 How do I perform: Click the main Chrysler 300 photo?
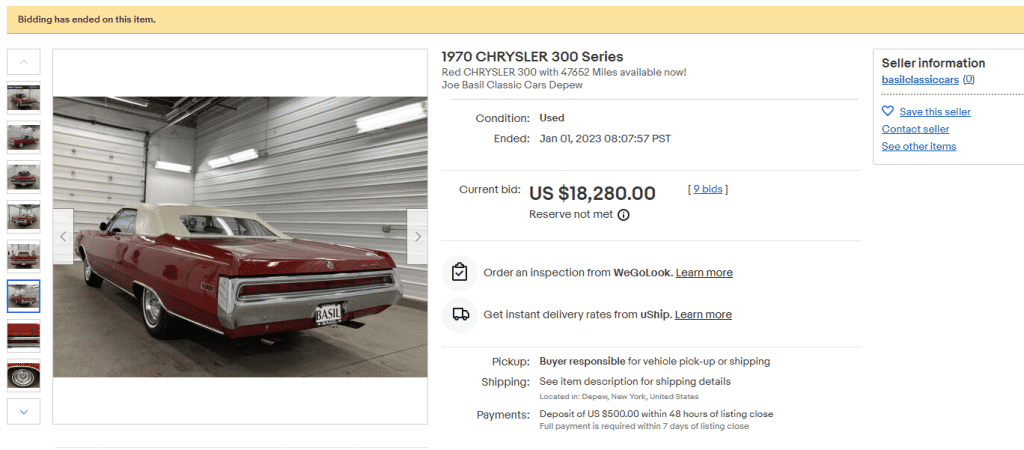[x=240, y=237]
